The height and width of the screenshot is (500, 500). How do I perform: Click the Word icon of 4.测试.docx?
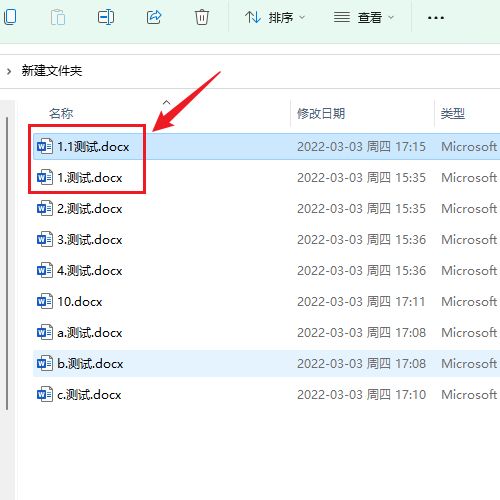tap(45, 270)
